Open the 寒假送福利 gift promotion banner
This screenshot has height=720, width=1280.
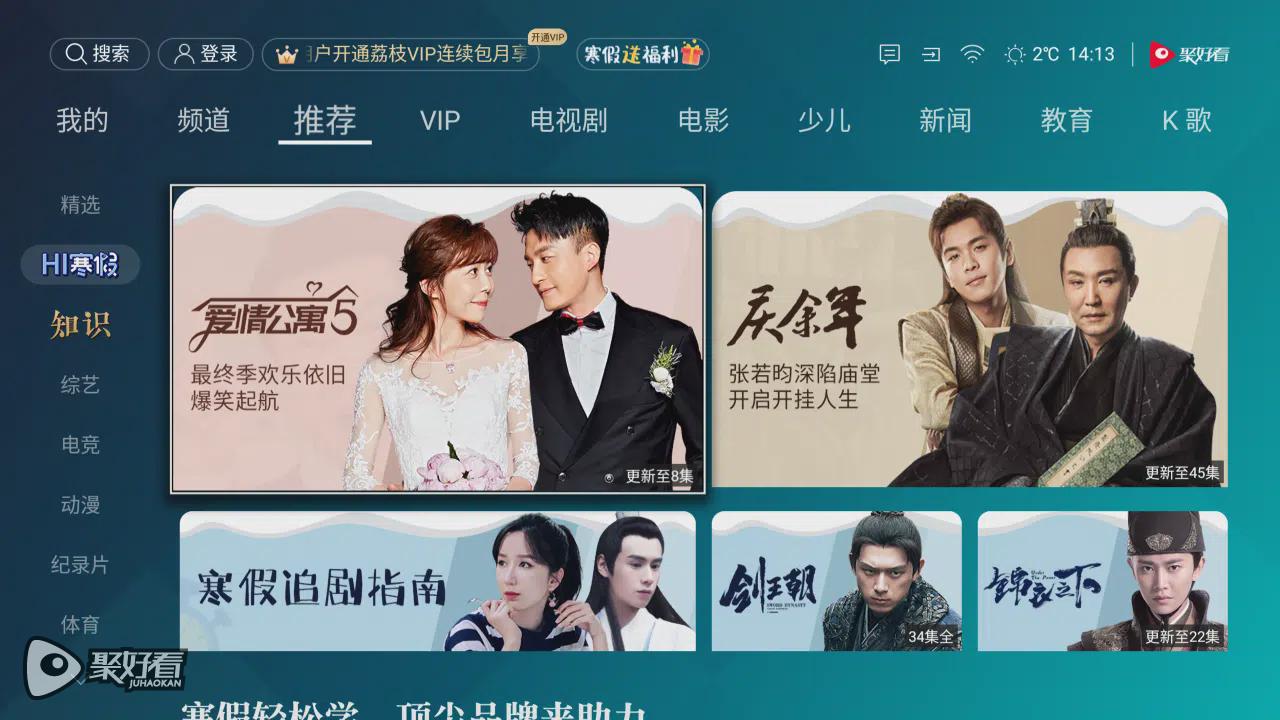coord(643,54)
